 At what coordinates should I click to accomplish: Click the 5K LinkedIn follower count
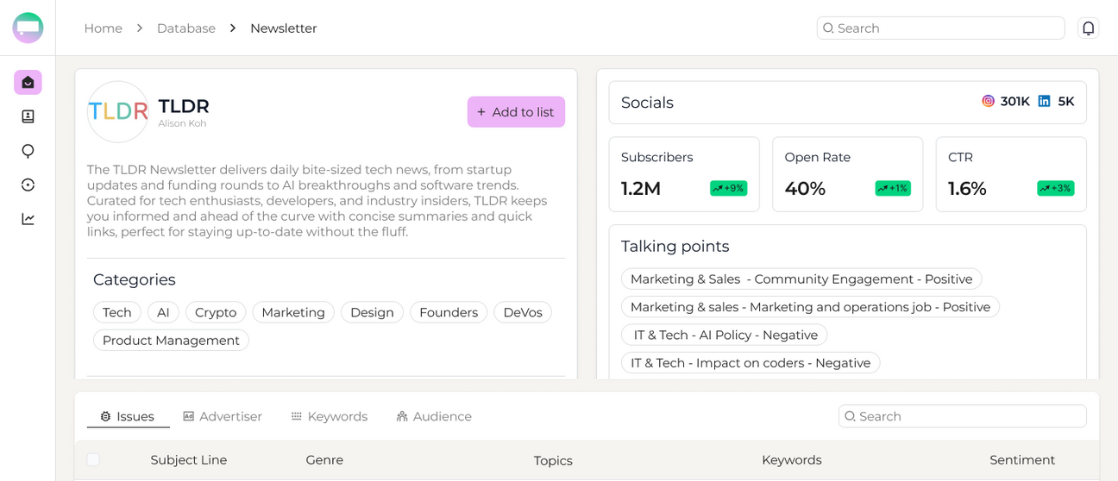(x=1066, y=101)
